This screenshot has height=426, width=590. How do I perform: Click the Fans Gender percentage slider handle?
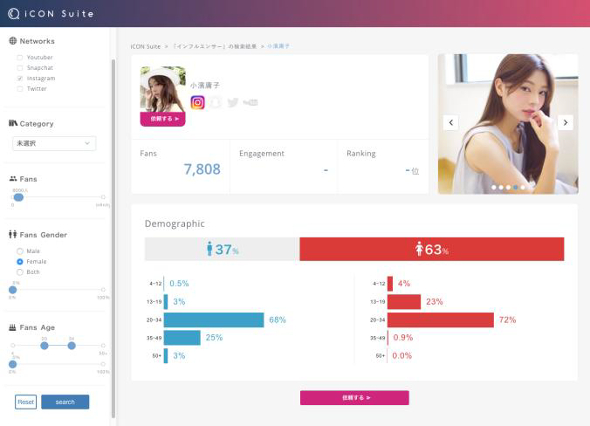pyautogui.click(x=13, y=290)
